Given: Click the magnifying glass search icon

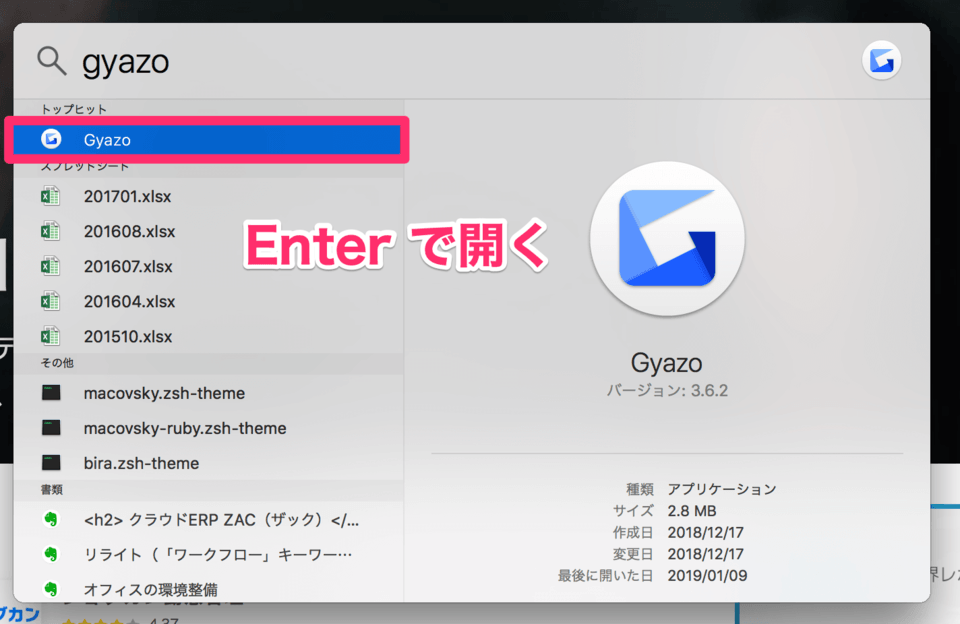Looking at the screenshot, I should (x=50, y=61).
